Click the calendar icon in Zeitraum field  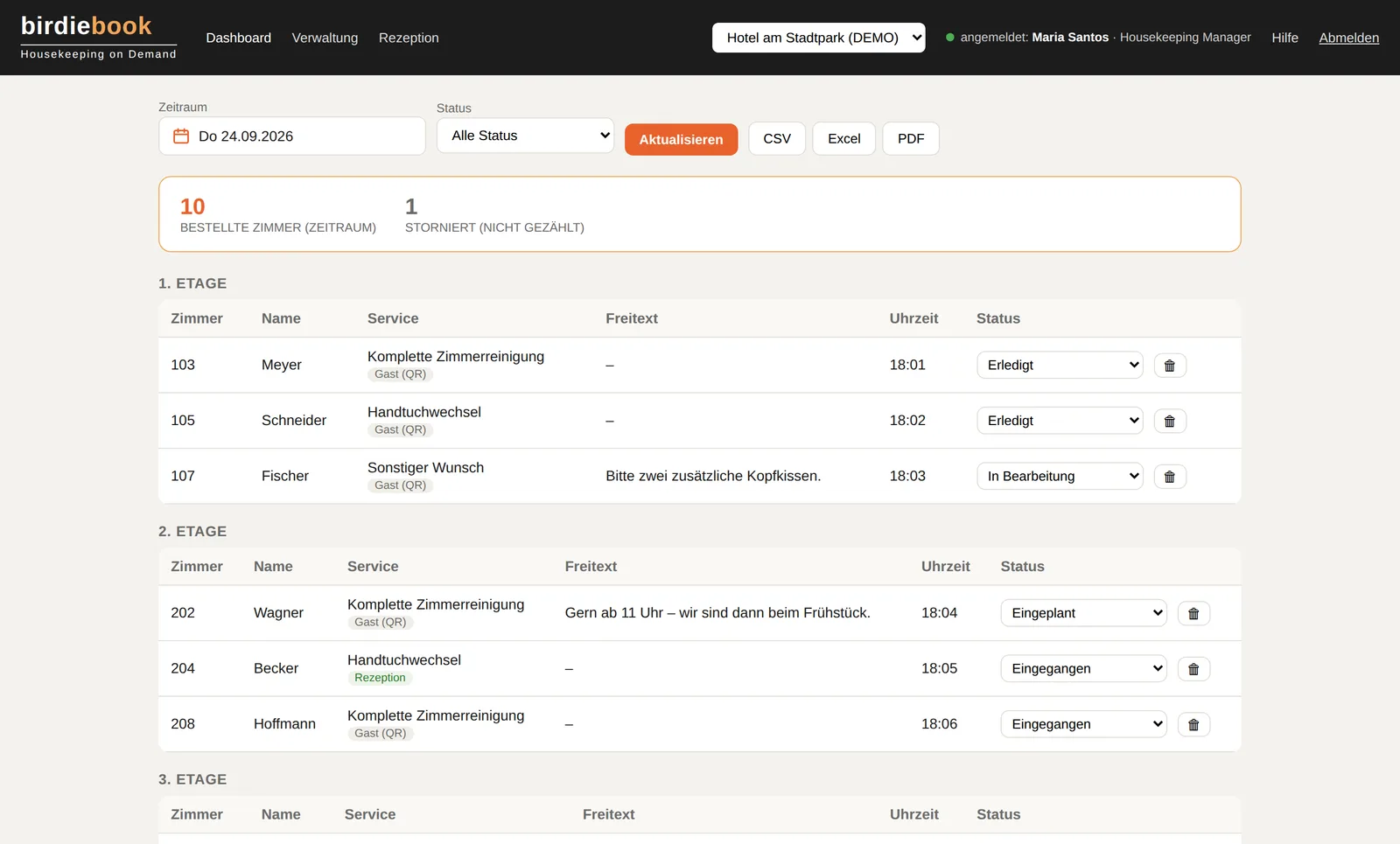coord(181,136)
